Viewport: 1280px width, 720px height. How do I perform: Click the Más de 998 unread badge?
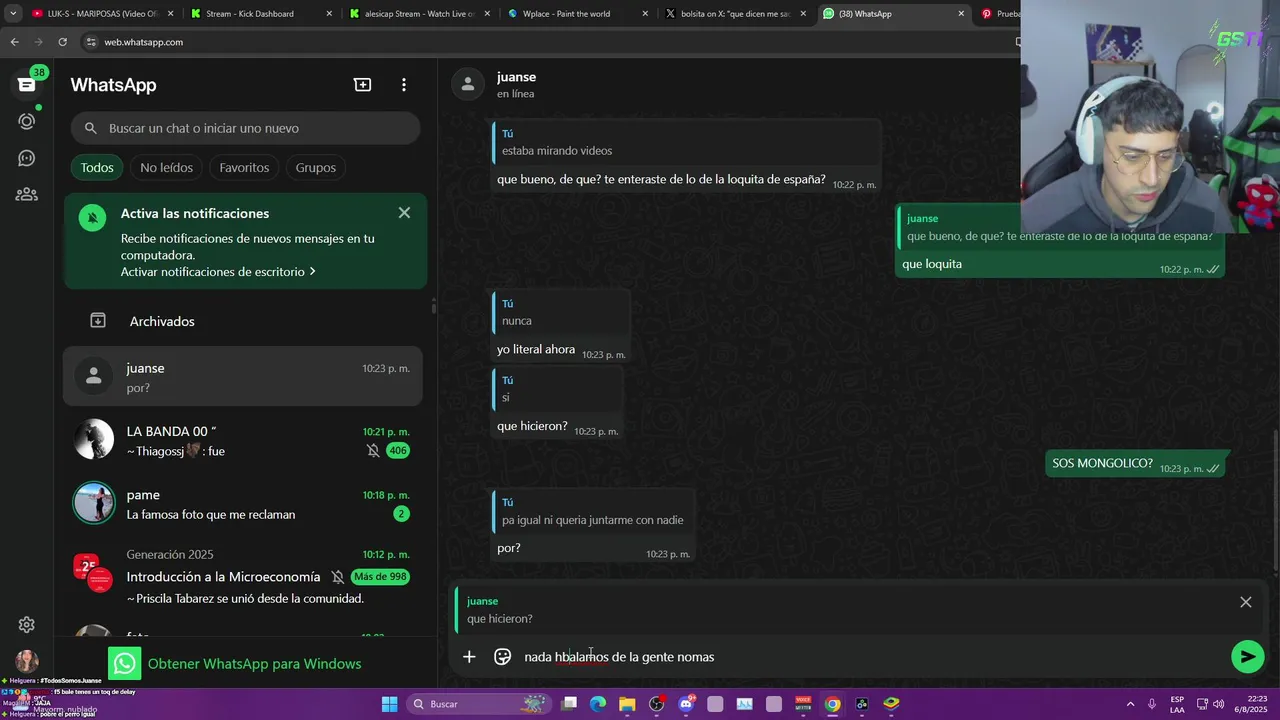[380, 577]
